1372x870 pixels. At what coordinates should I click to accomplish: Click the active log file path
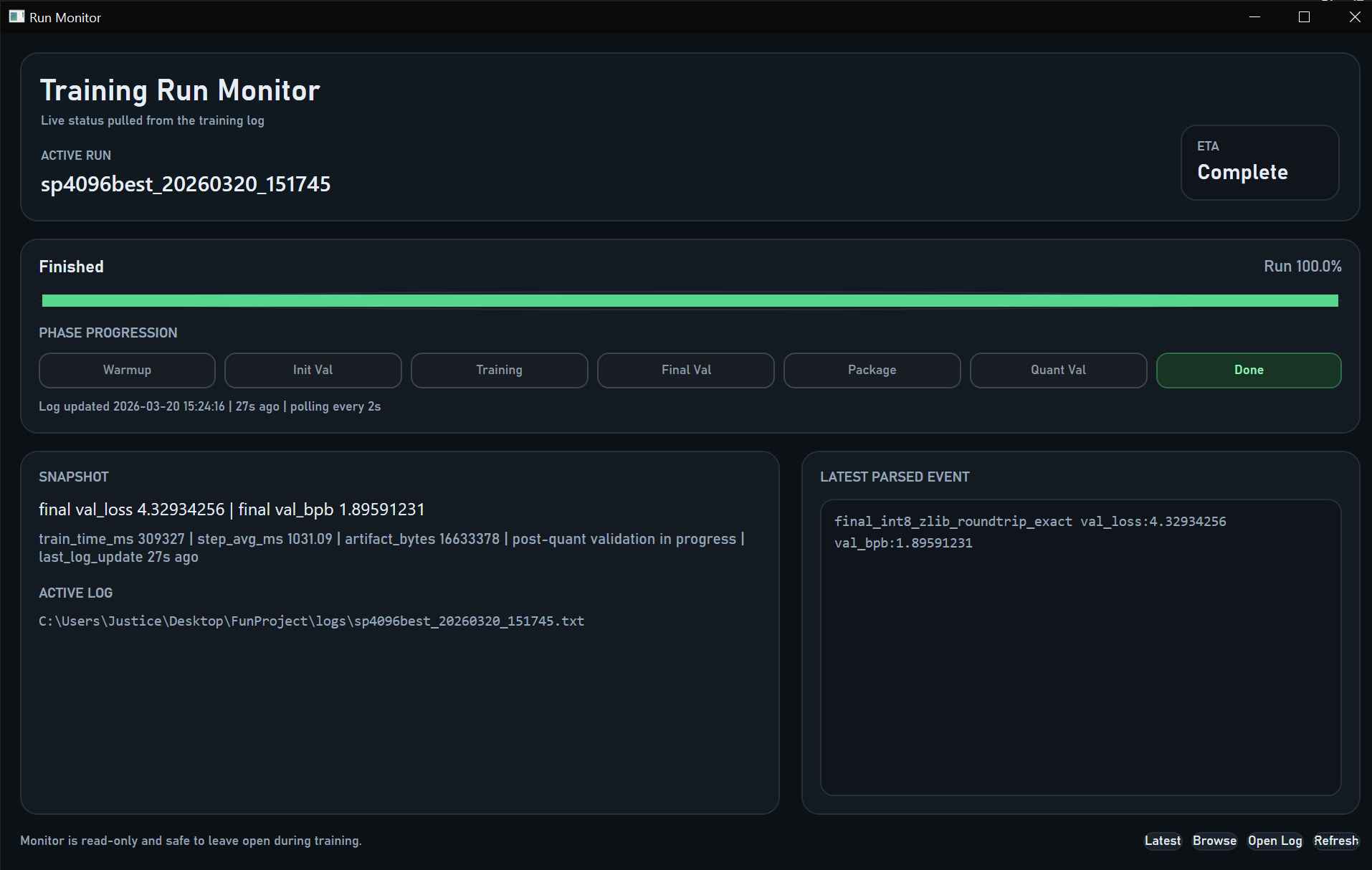(311, 621)
